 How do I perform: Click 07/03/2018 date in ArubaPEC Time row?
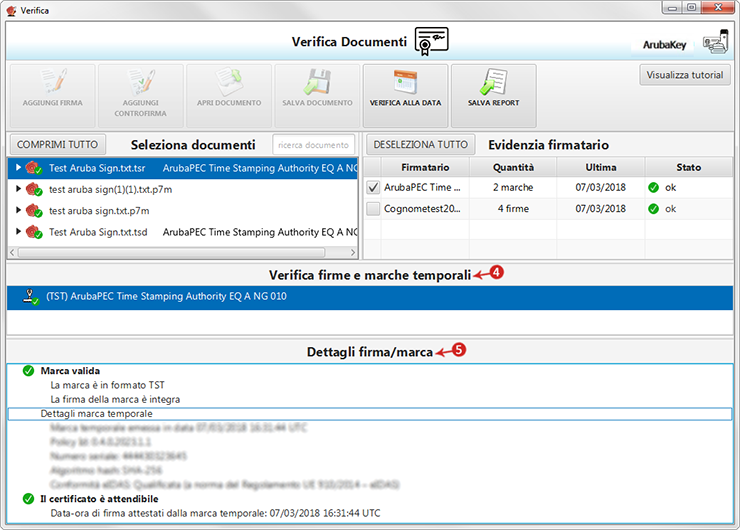pyautogui.click(x=601, y=187)
